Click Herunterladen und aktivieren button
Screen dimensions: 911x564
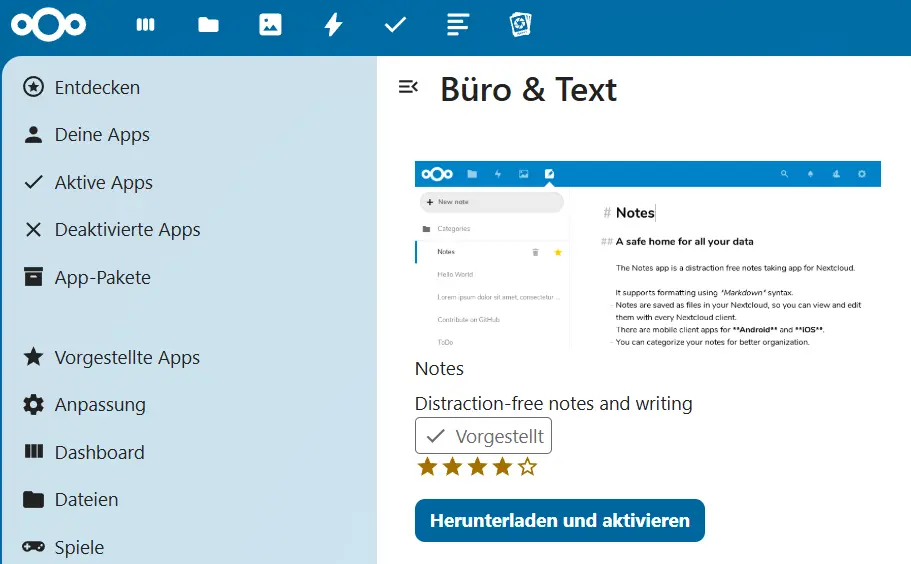tap(559, 520)
